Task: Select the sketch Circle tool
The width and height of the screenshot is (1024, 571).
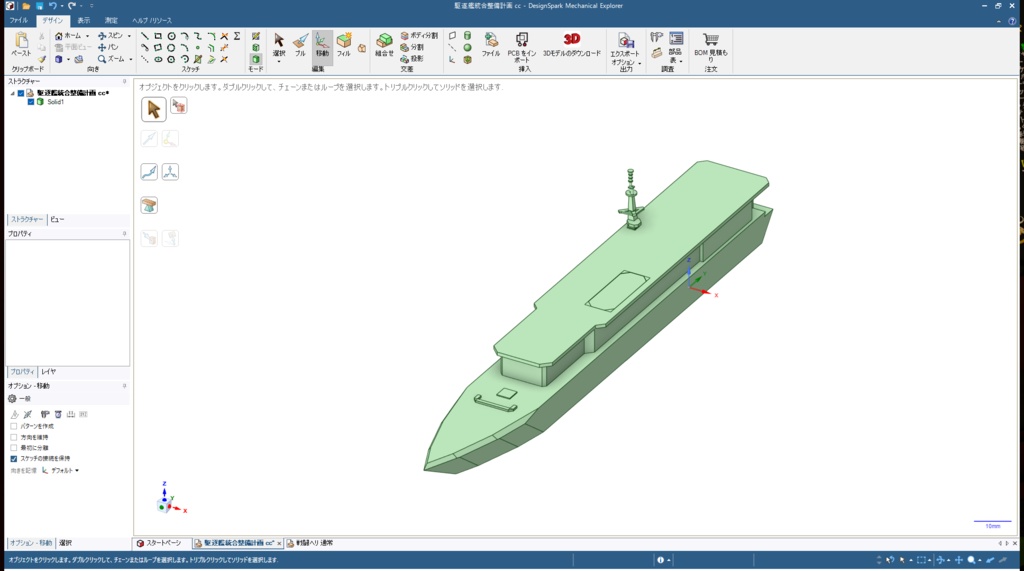Action: 171,36
